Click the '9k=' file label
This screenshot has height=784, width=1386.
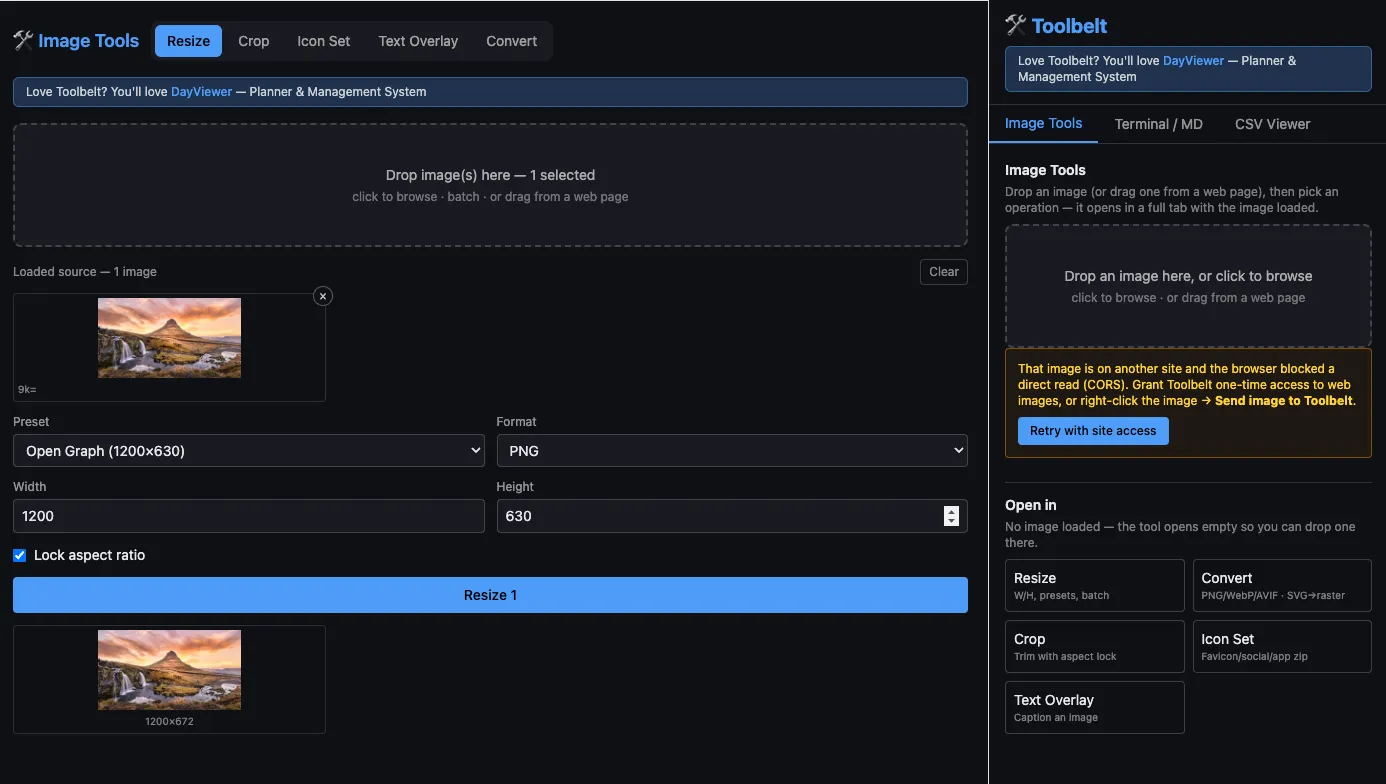27,390
